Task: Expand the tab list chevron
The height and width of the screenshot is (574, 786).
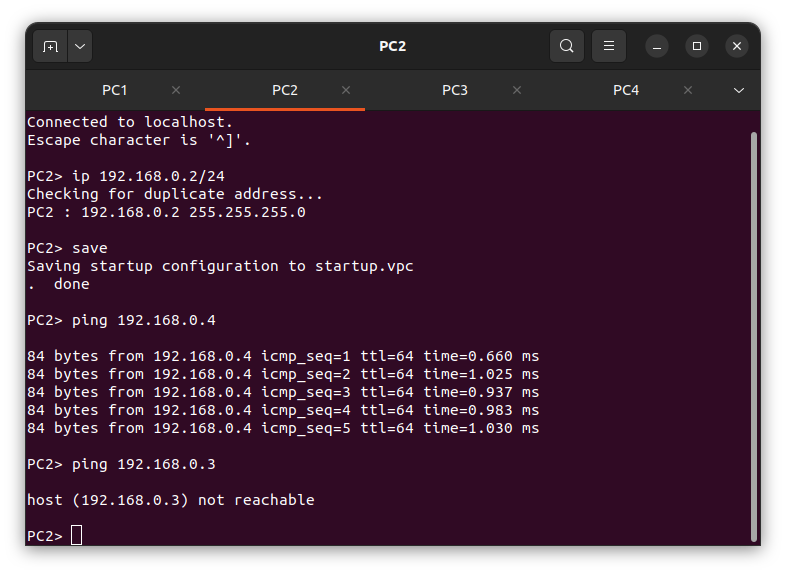Action: point(739,91)
